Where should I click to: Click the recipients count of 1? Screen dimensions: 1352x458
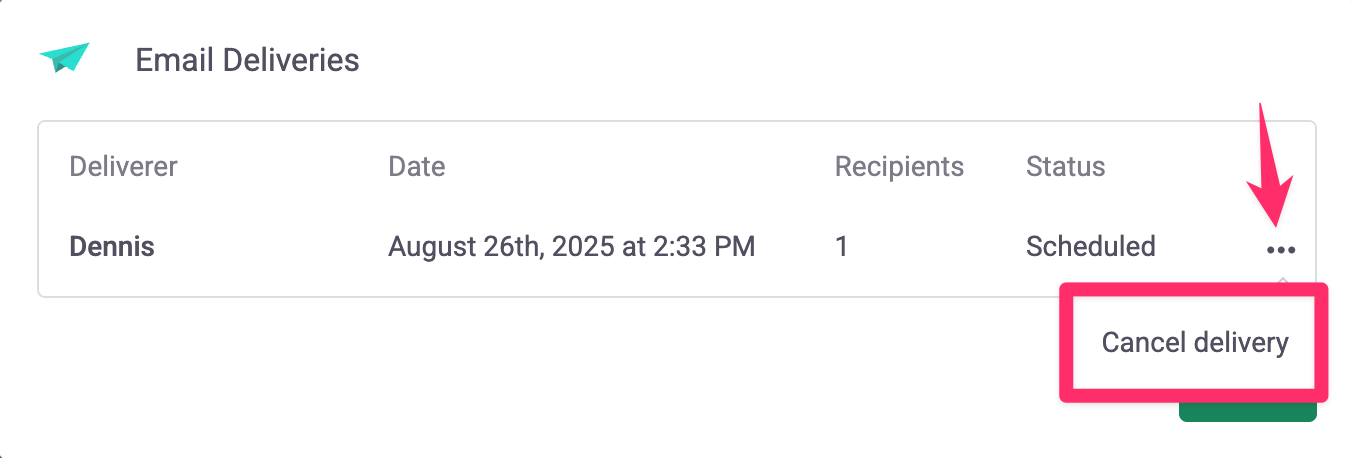click(841, 246)
